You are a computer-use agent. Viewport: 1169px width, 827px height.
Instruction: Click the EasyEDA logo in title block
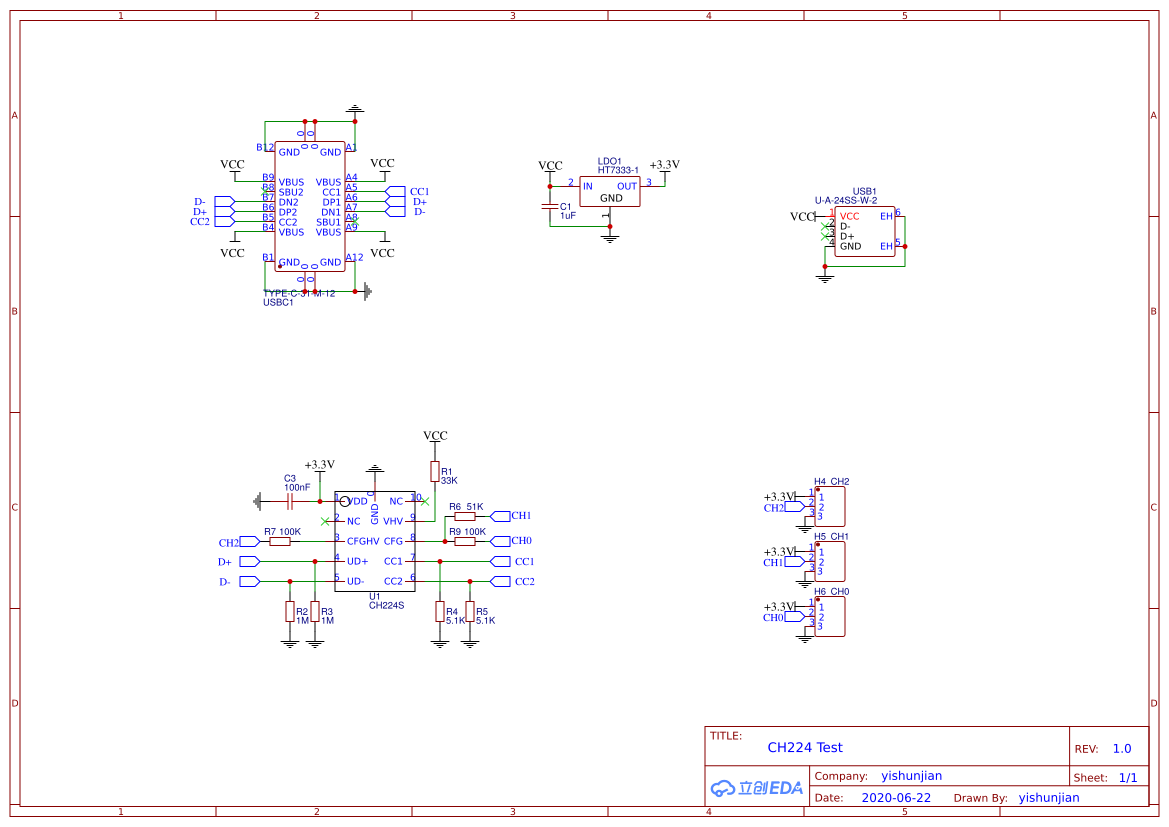[757, 787]
